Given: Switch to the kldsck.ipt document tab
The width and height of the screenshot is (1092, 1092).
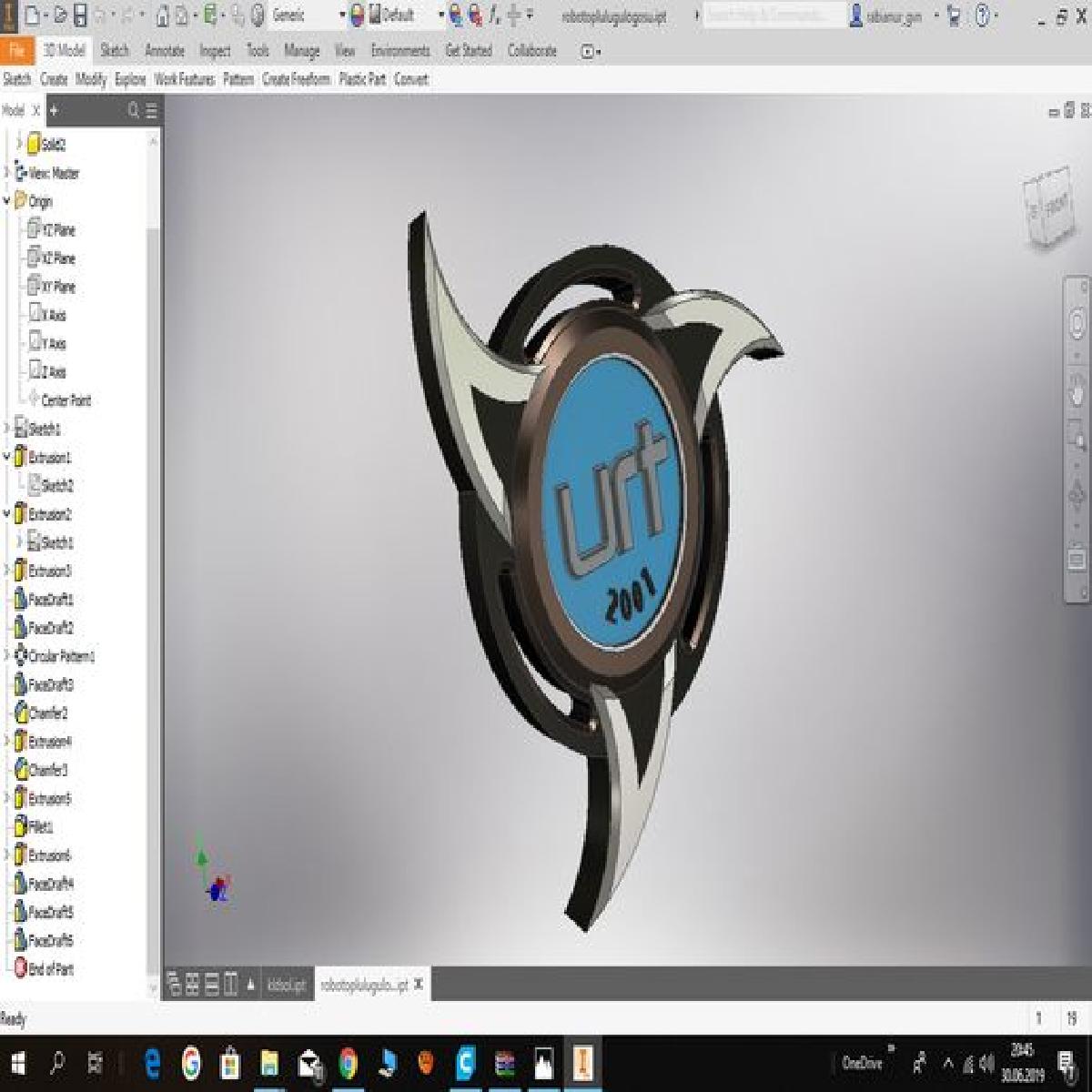Looking at the screenshot, I should 285,985.
